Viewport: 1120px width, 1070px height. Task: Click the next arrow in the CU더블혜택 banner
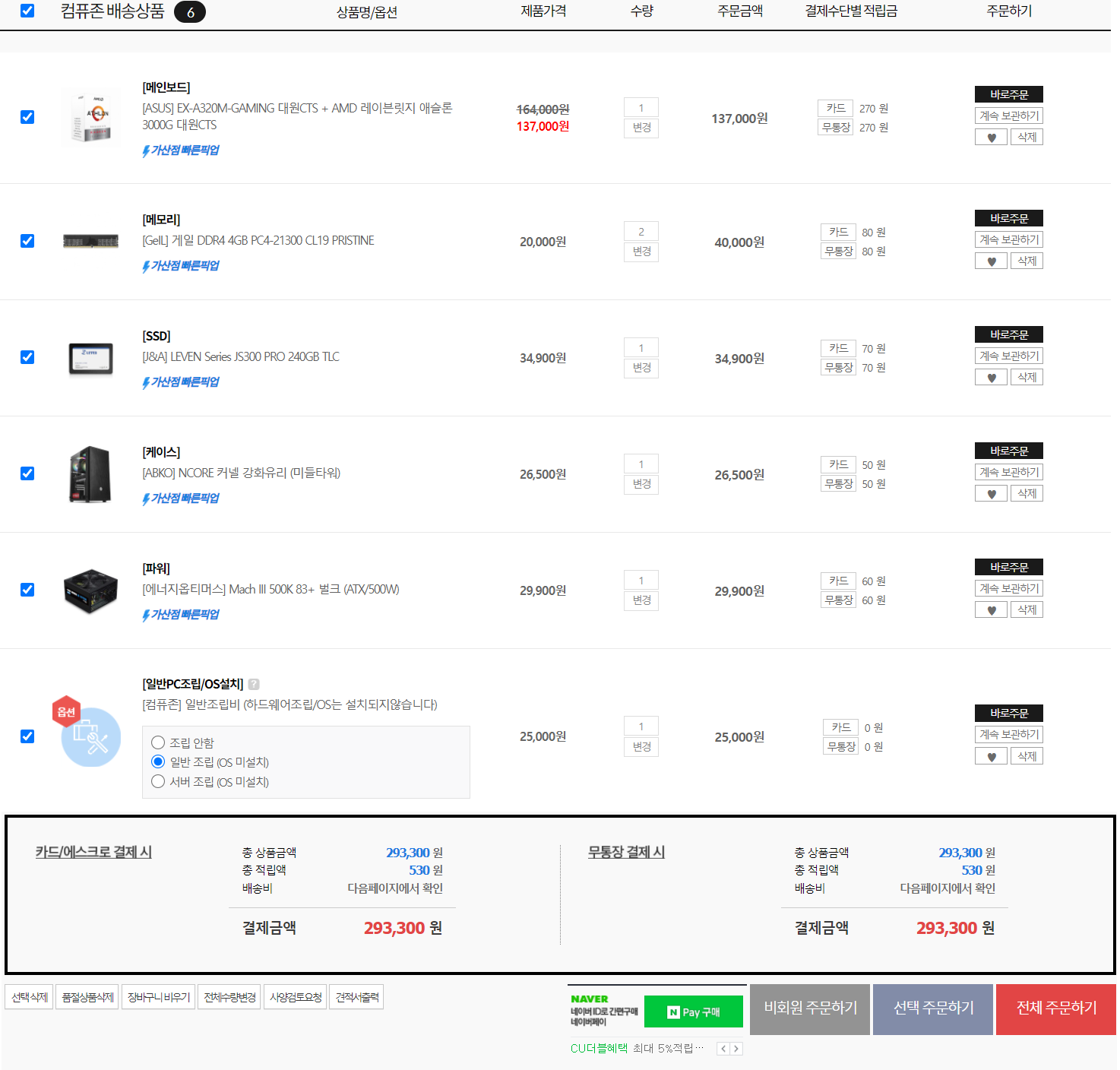(736, 1049)
